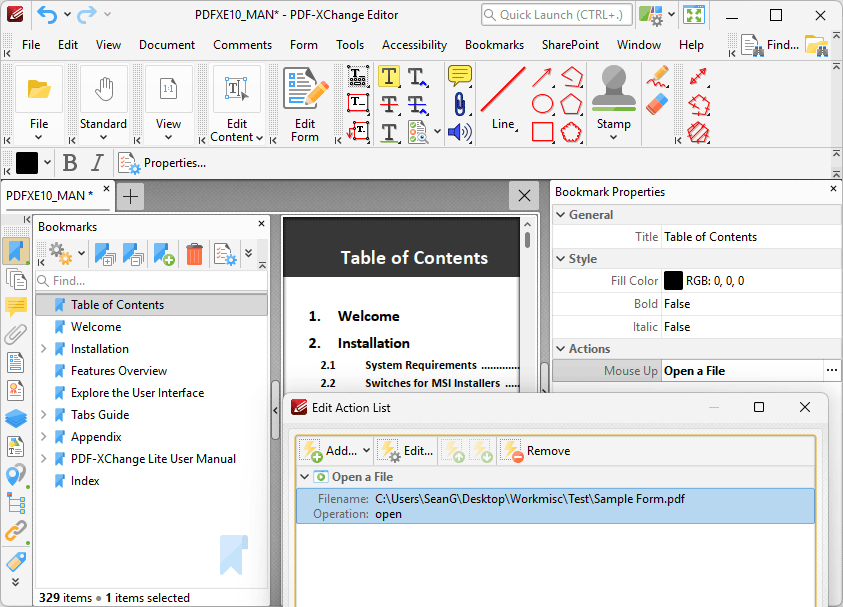This screenshot has height=607, width=843.
Task: Open the Edit Form tool
Action: (305, 104)
